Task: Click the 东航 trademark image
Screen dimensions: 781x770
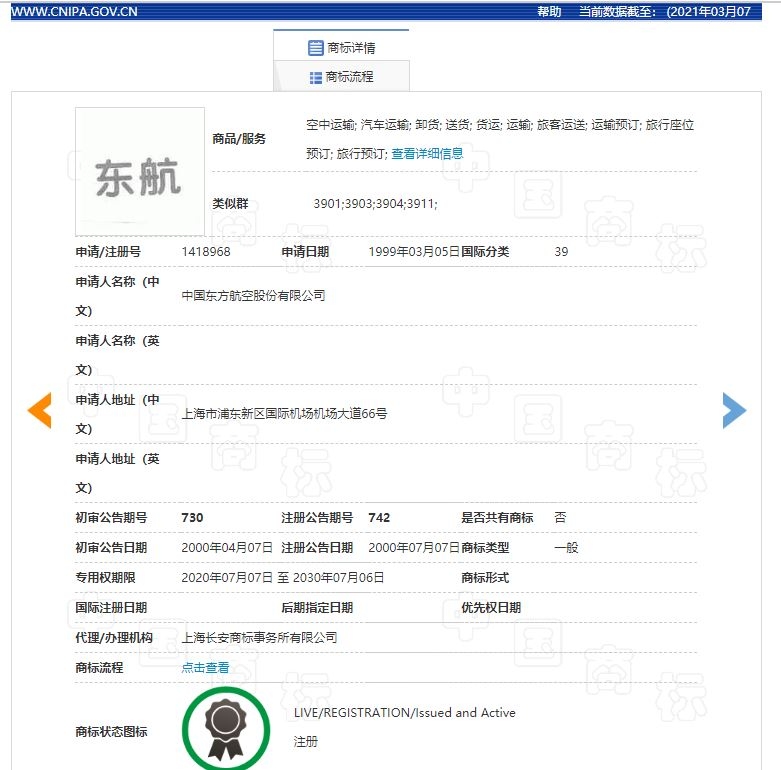Action: 139,172
